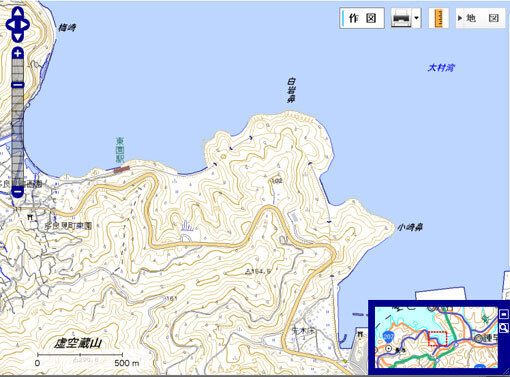The image size is (510, 377).
Task: Select the orange ruler measurement tool
Action: click(x=439, y=18)
